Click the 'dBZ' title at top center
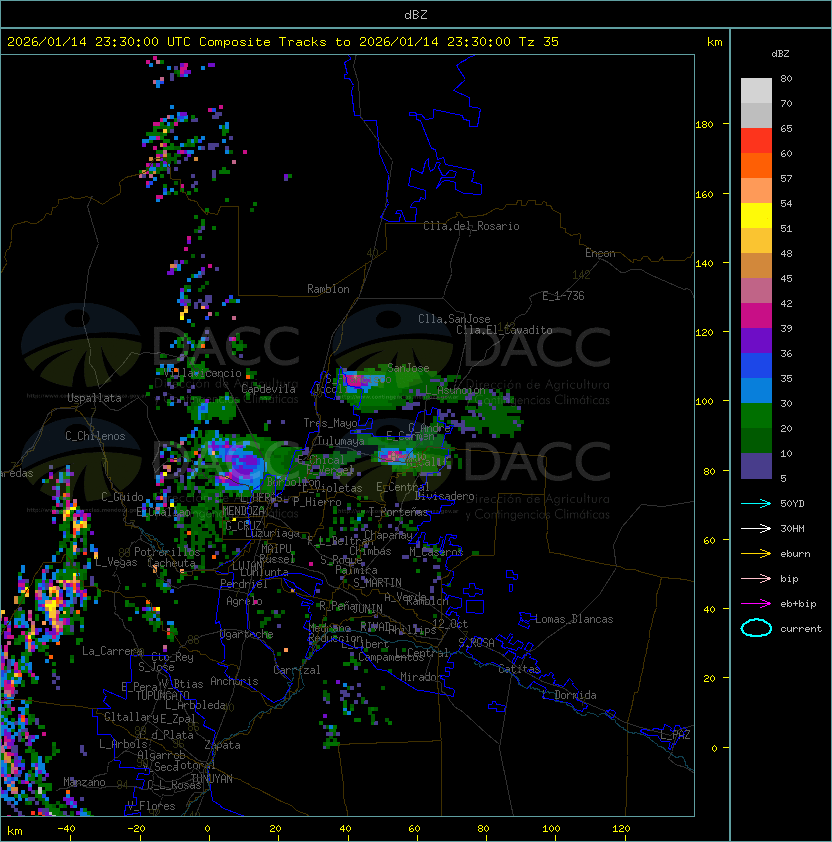 [416, 15]
